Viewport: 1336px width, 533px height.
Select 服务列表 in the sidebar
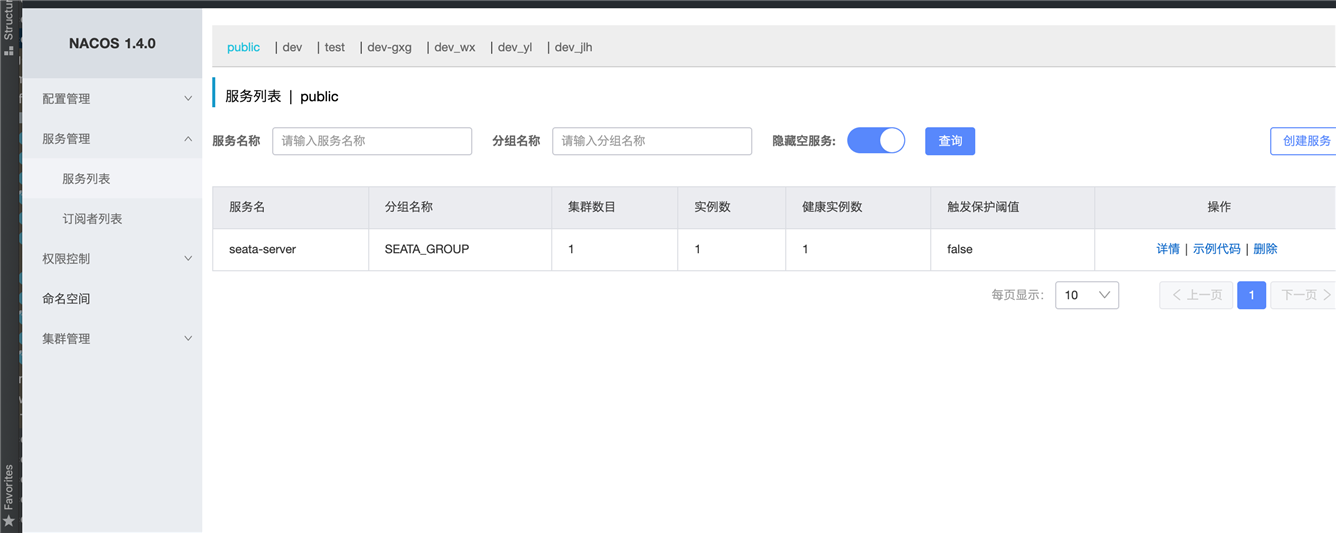tap(112, 179)
